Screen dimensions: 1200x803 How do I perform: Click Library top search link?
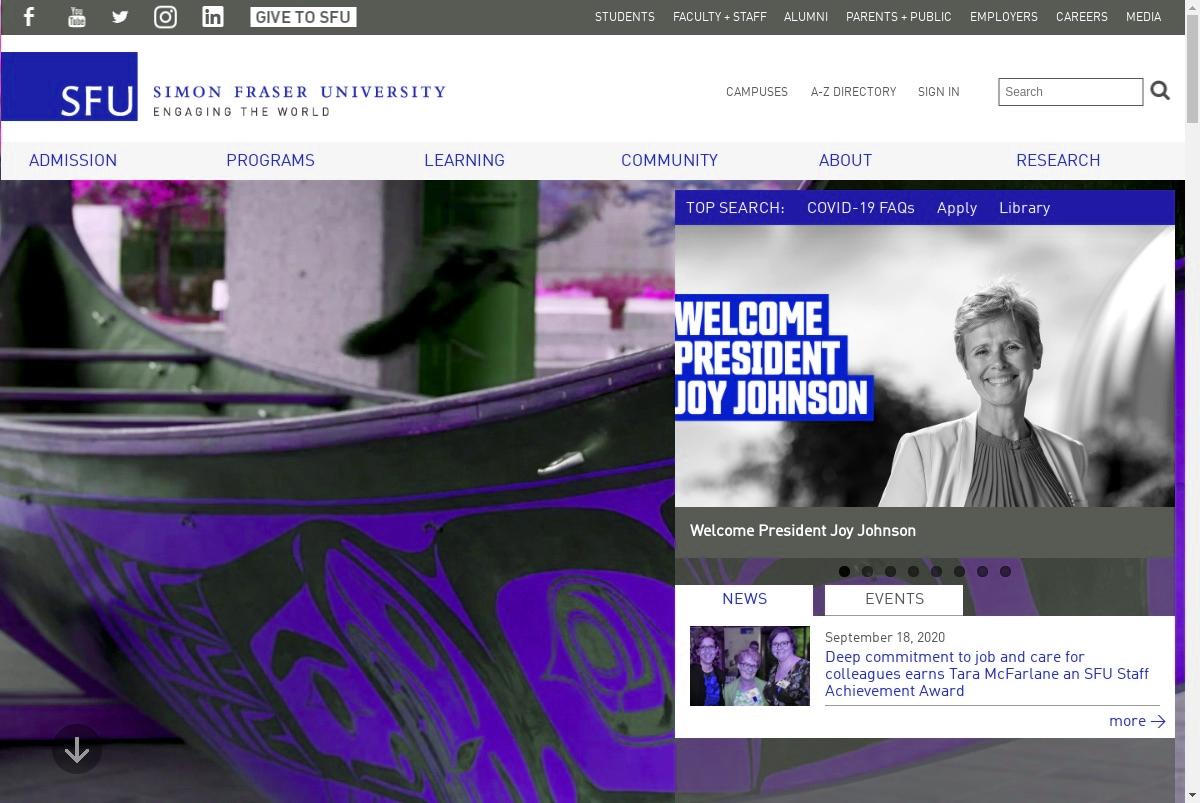[x=1024, y=208]
